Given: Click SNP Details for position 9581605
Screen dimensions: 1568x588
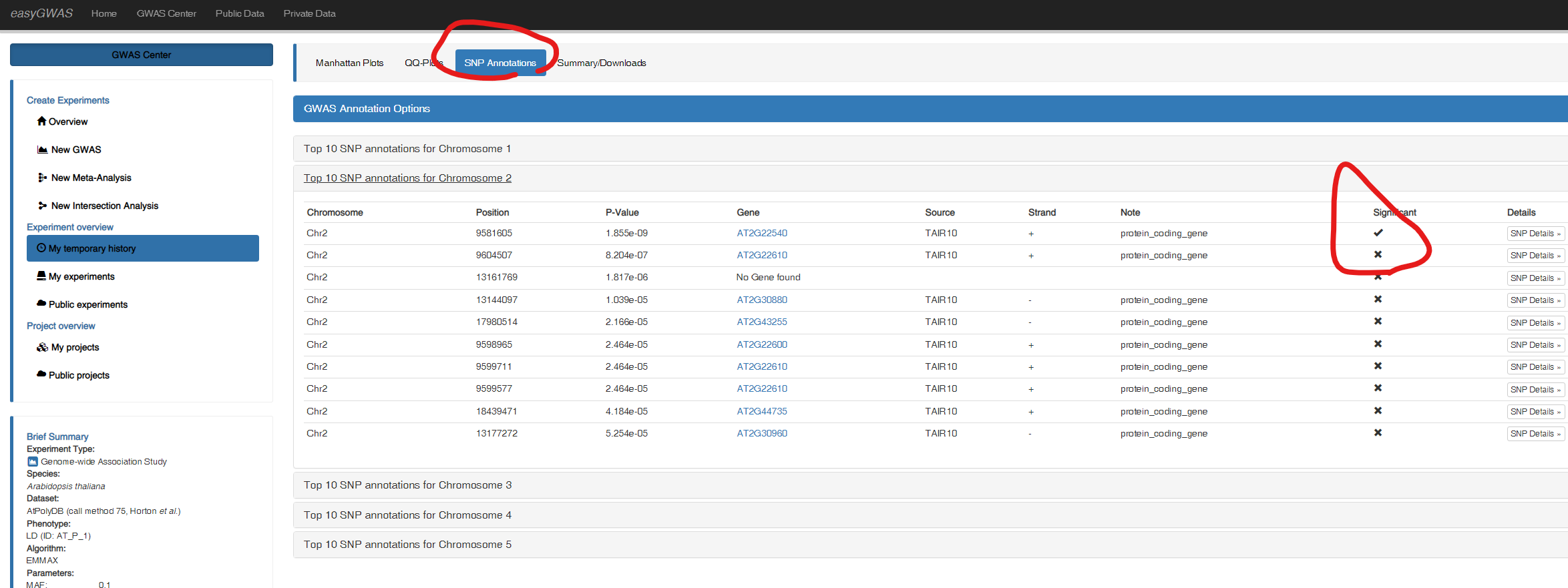Looking at the screenshot, I should 1535,234.
